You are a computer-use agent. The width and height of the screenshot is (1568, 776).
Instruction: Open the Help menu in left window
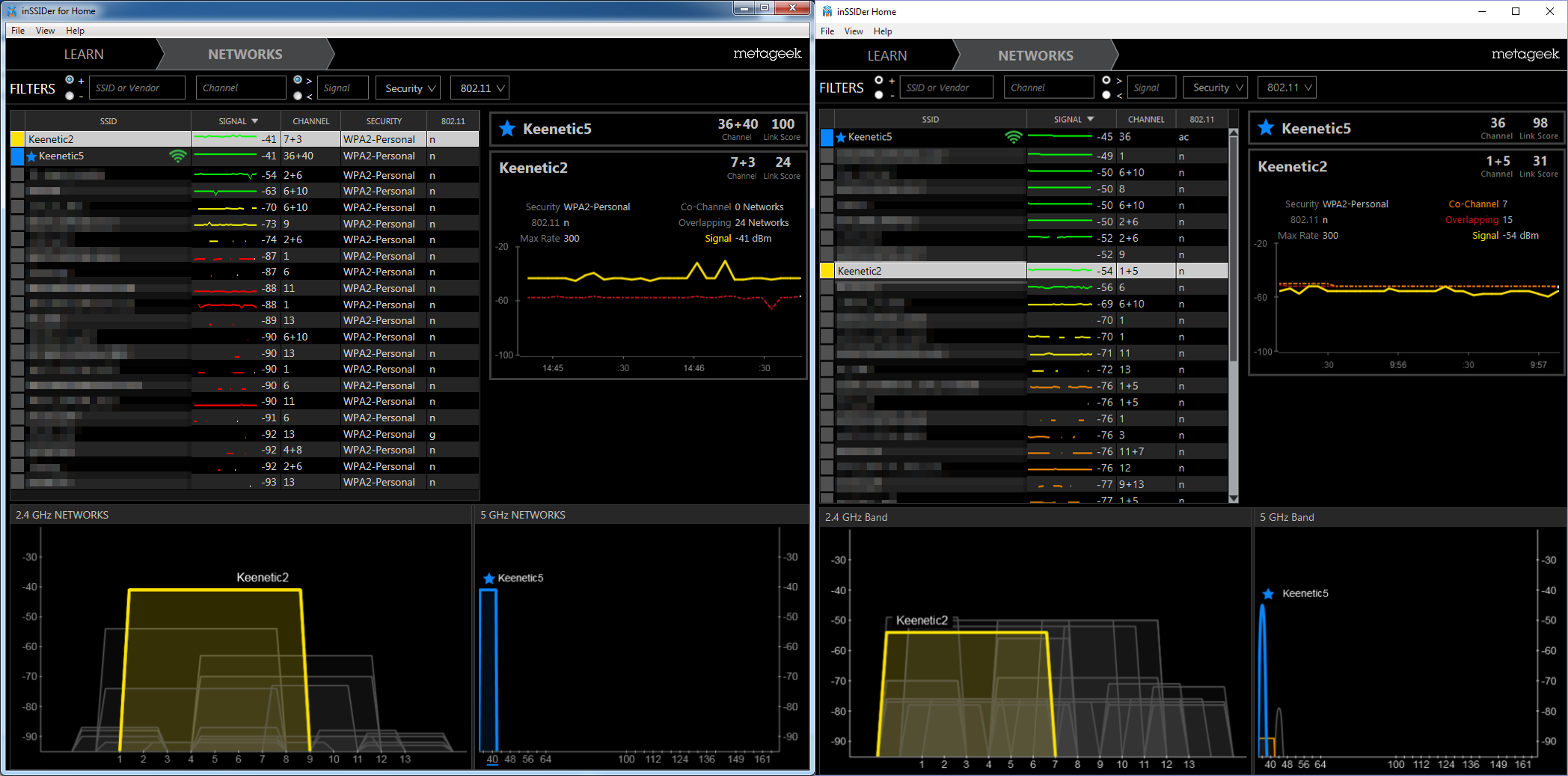[75, 31]
